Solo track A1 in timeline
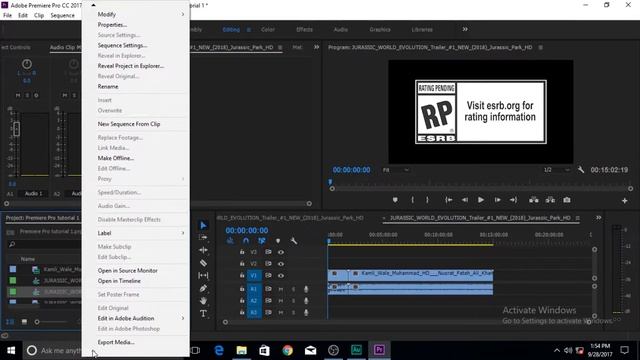This screenshot has width=640, height=360. click(x=293, y=289)
